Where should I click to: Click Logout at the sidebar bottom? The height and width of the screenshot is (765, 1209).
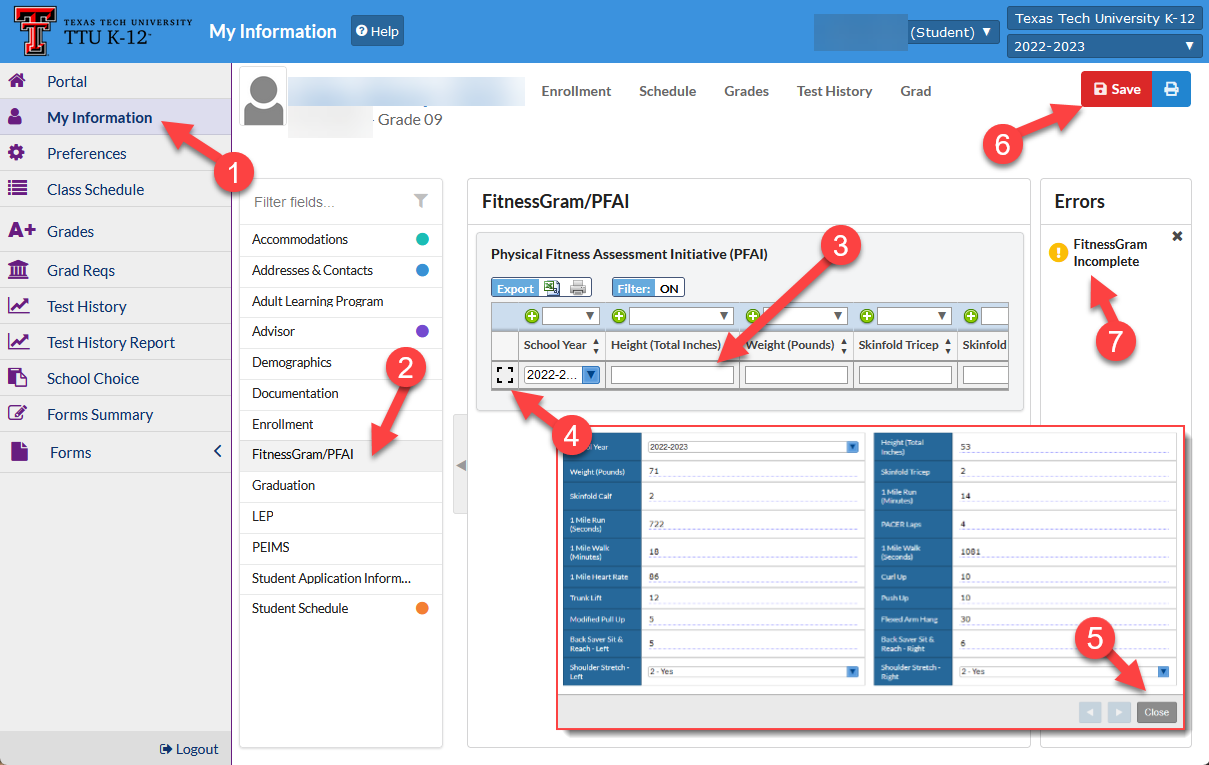(189, 749)
